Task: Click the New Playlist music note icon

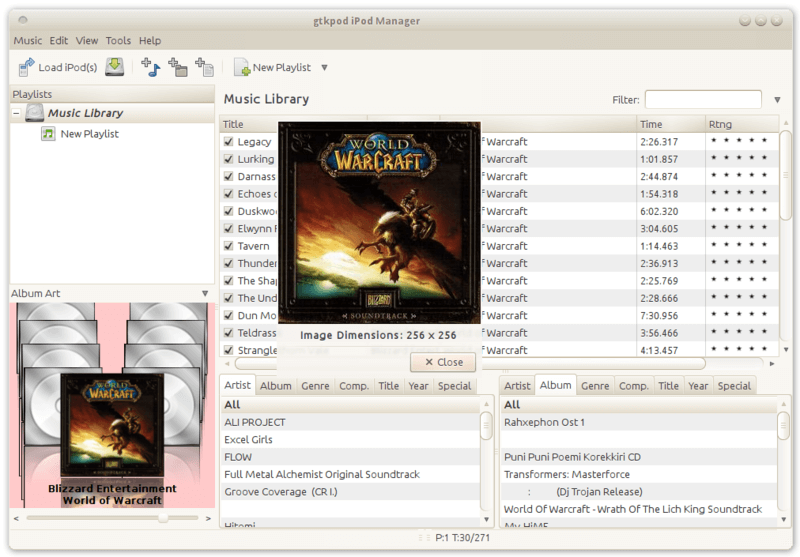Action: (48, 134)
